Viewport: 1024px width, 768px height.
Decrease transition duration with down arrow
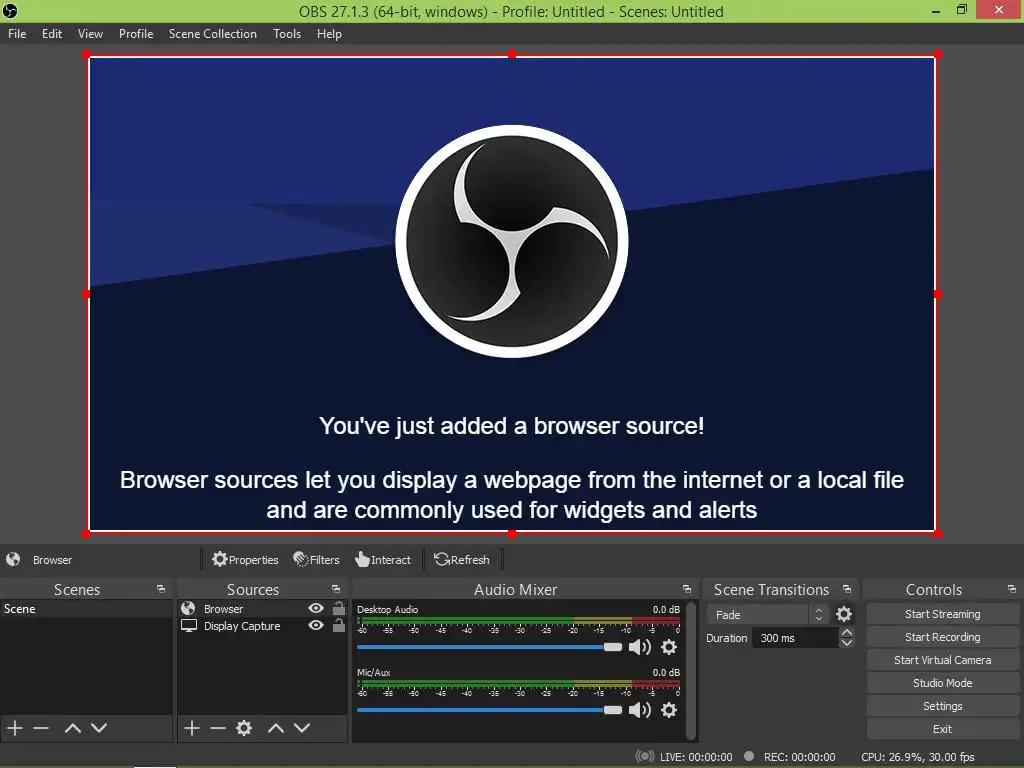[x=847, y=643]
